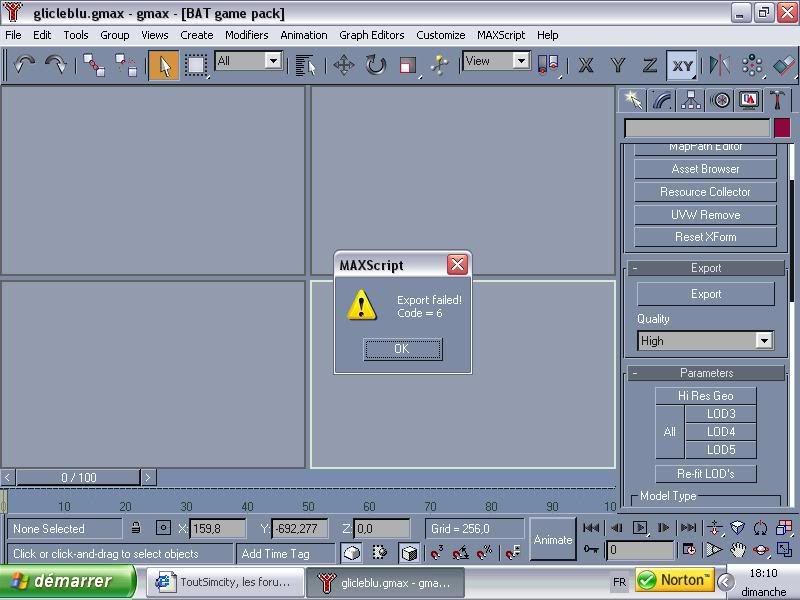The width and height of the screenshot is (800, 600).
Task: Open the Mirror Selected Objects tool
Action: [719, 65]
